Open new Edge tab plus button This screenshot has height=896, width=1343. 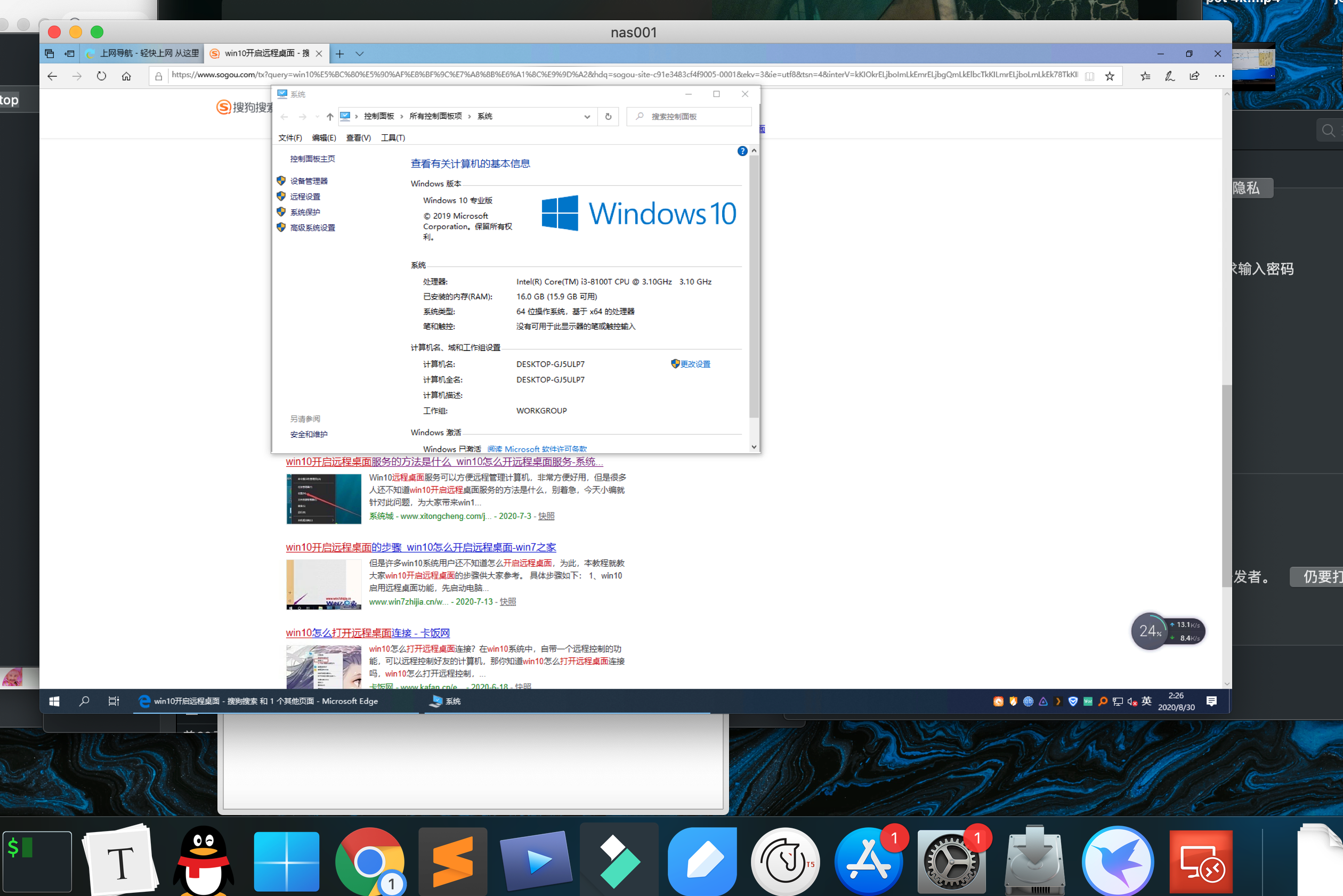pyautogui.click(x=339, y=54)
